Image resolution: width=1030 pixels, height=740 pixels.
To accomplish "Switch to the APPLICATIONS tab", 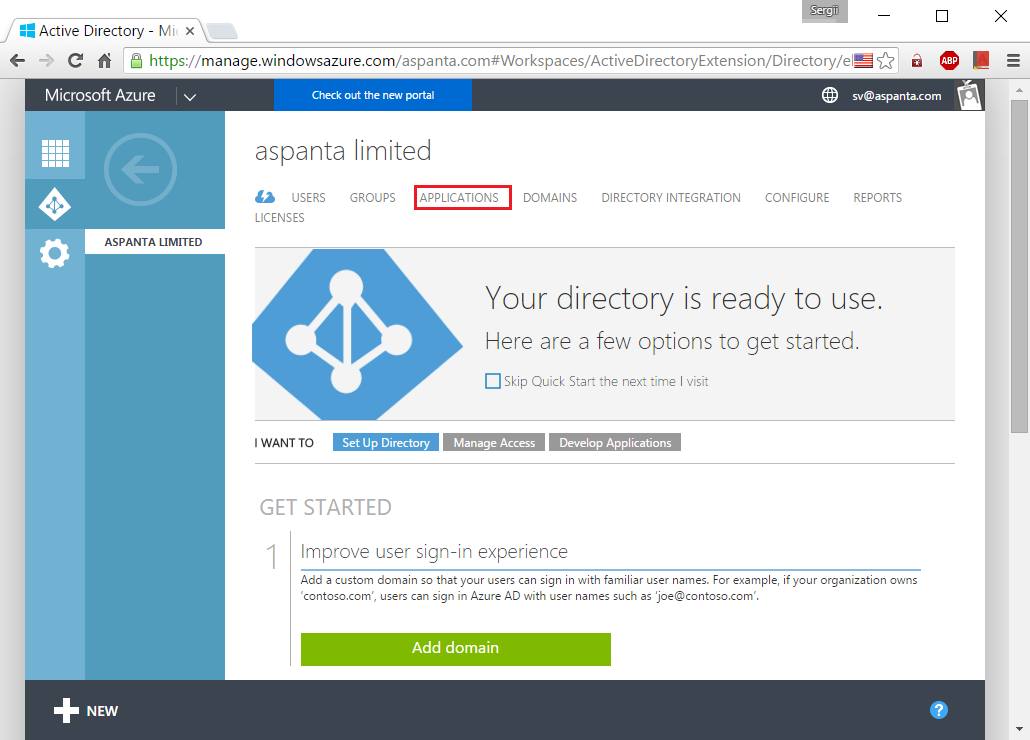I will click(462, 197).
